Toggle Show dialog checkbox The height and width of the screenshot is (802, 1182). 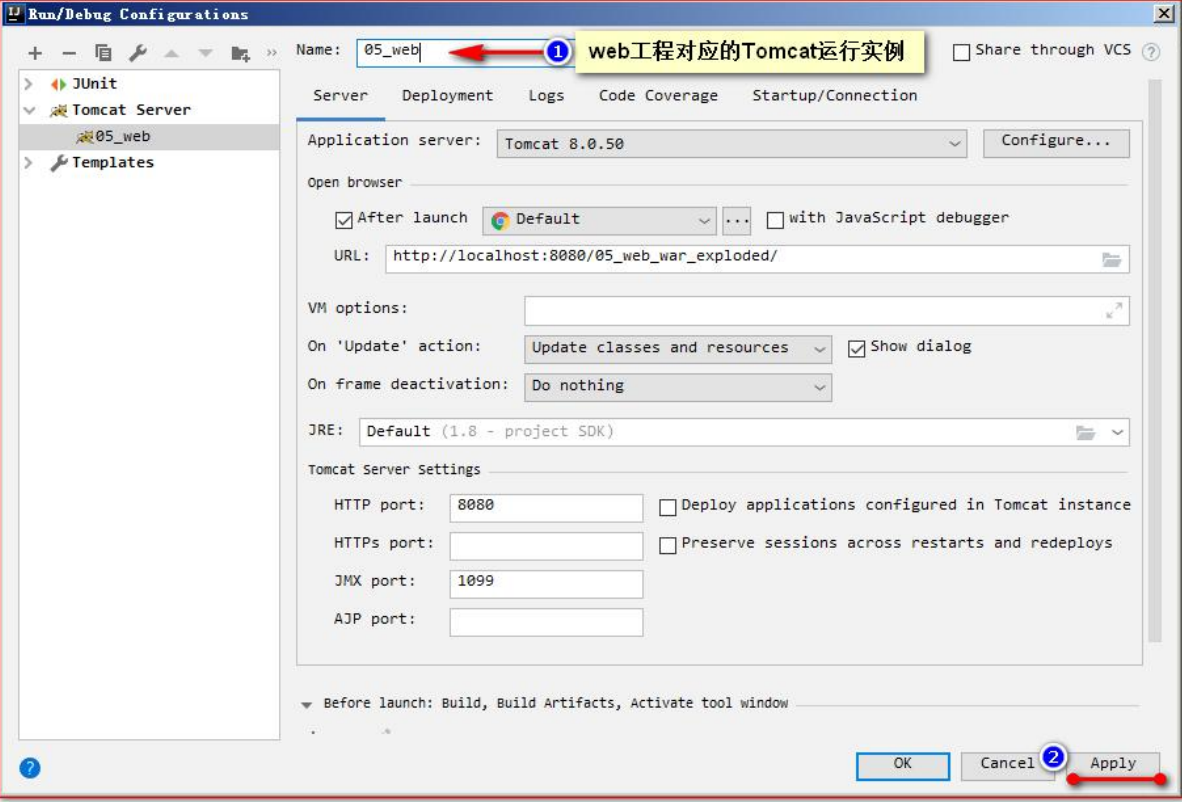(856, 348)
